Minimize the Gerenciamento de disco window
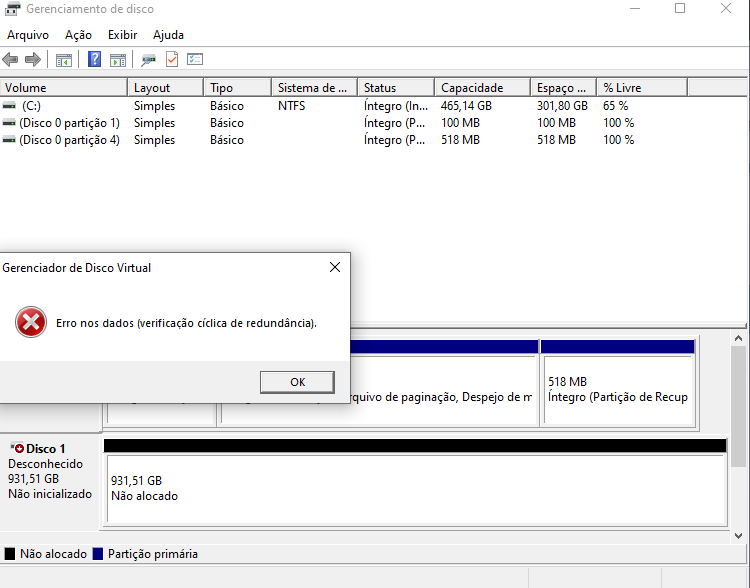 click(635, 9)
